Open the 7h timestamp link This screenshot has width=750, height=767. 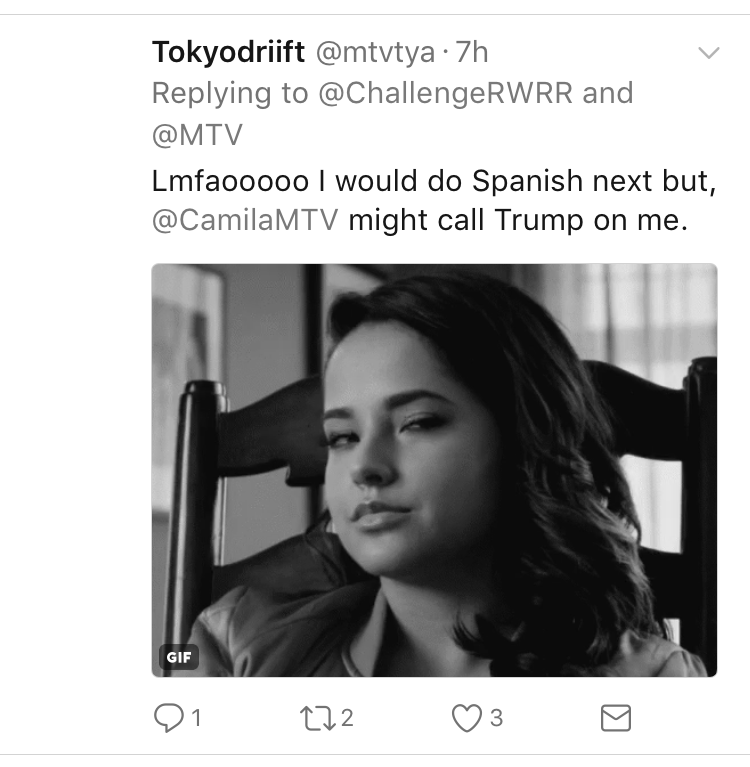pos(472,52)
